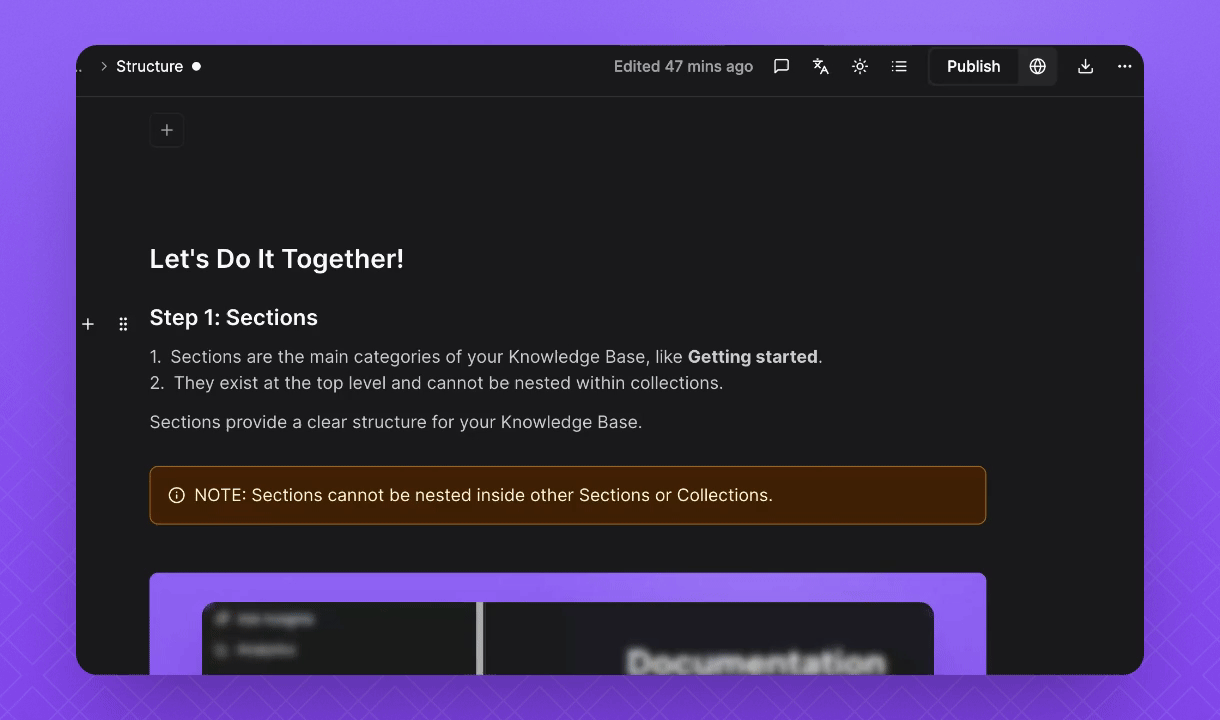Click the plus button above the document
The width and height of the screenshot is (1220, 720).
click(166, 130)
